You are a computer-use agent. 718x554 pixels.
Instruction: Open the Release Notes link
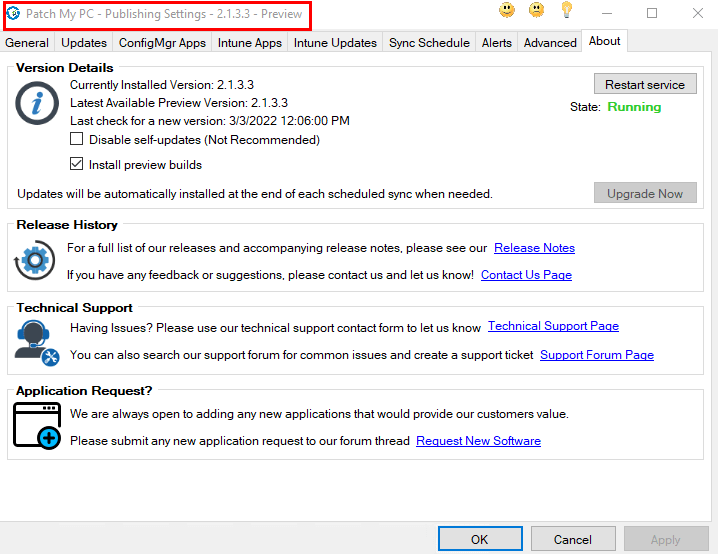tap(534, 248)
